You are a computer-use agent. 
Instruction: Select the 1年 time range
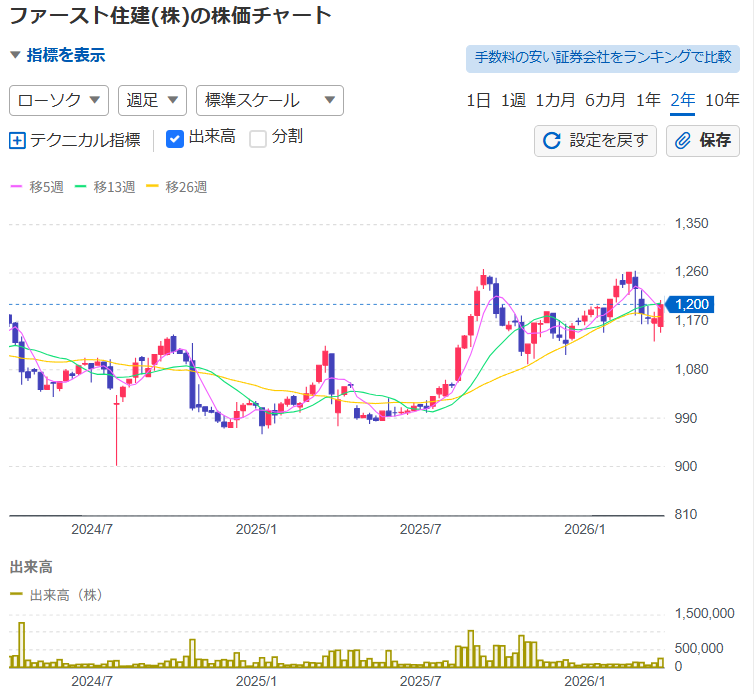tap(648, 100)
